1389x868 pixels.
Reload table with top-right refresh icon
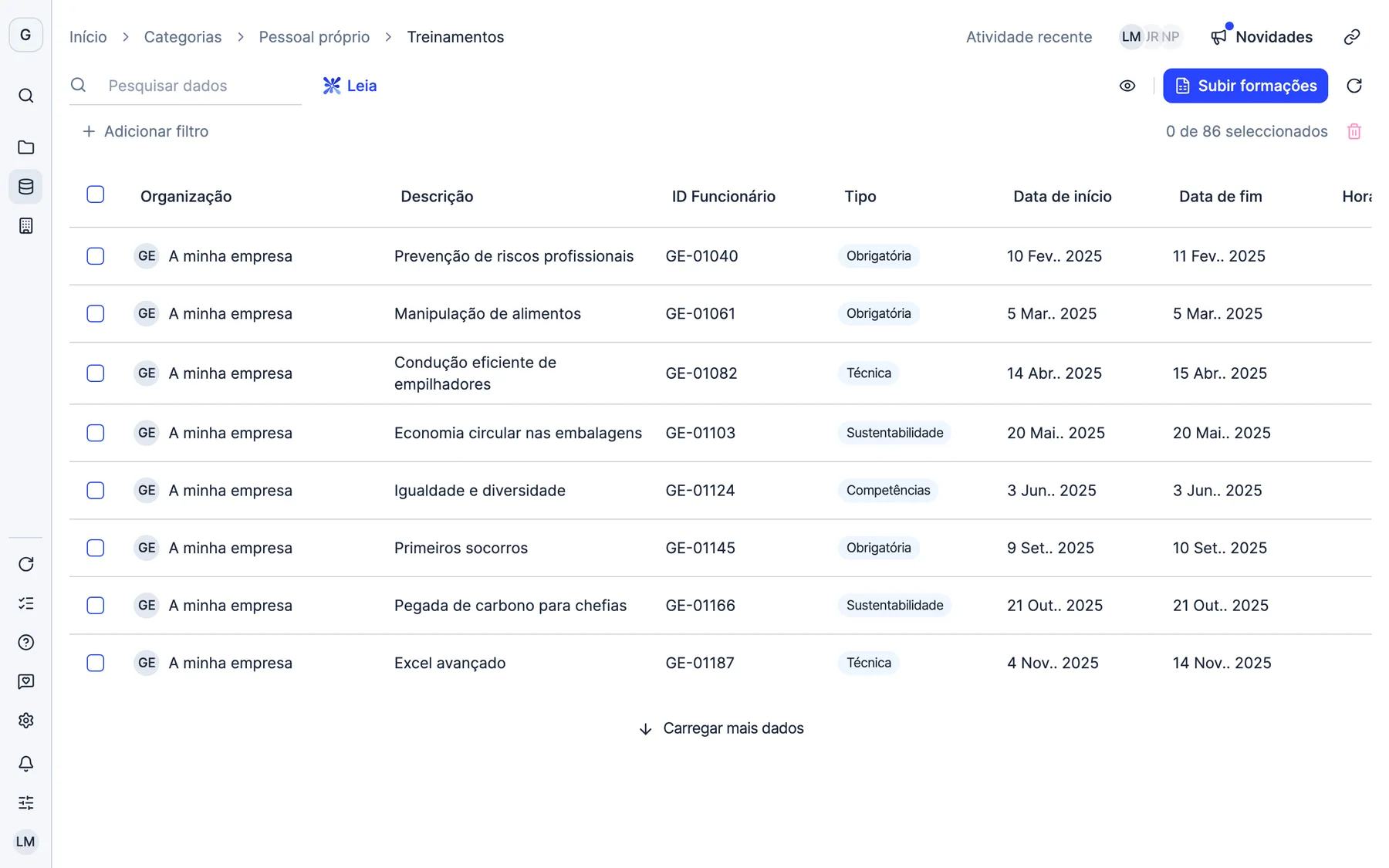pos(1354,86)
